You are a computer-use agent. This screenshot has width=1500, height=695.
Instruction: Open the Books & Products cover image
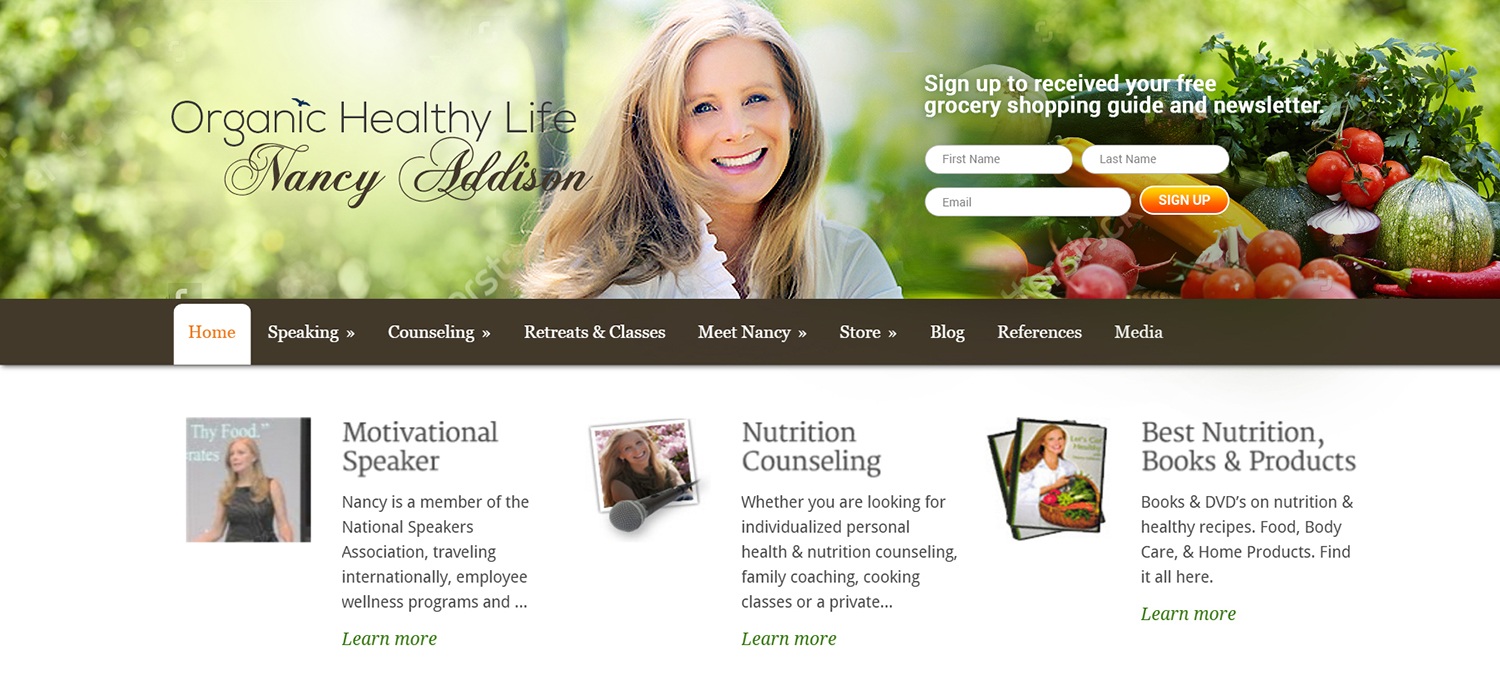click(1047, 478)
